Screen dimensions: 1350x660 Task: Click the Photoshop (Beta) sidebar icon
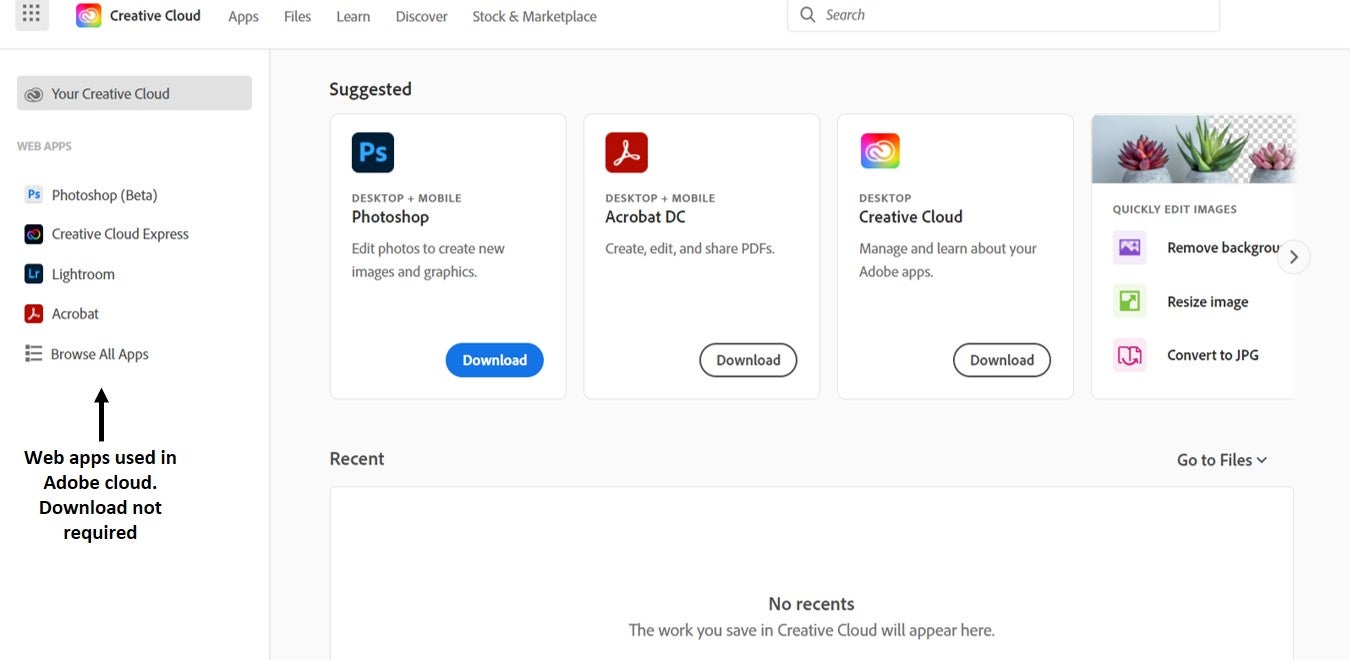click(x=34, y=195)
